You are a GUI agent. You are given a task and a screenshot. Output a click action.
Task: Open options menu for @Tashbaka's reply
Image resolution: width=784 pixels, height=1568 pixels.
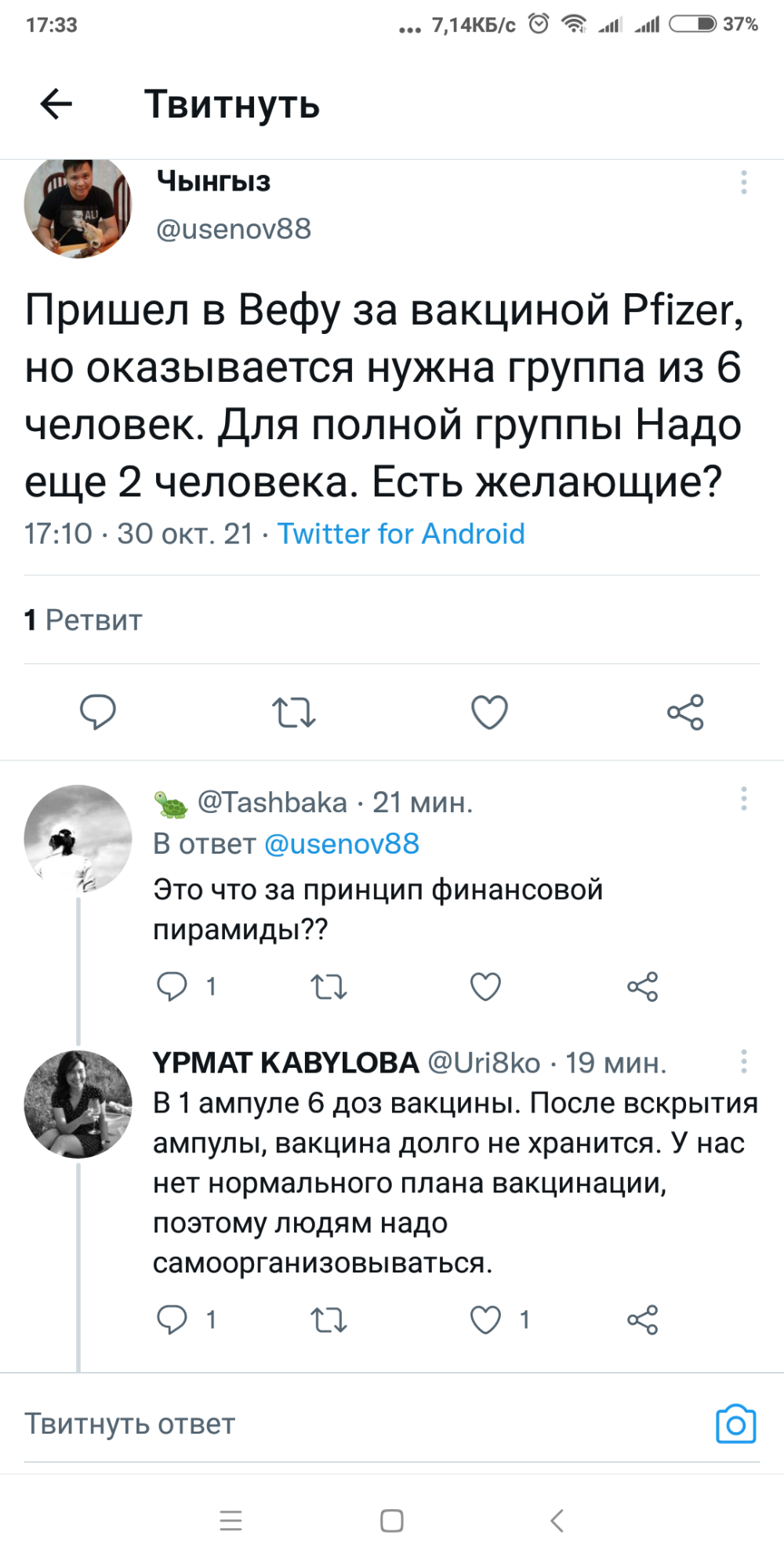[x=743, y=799]
